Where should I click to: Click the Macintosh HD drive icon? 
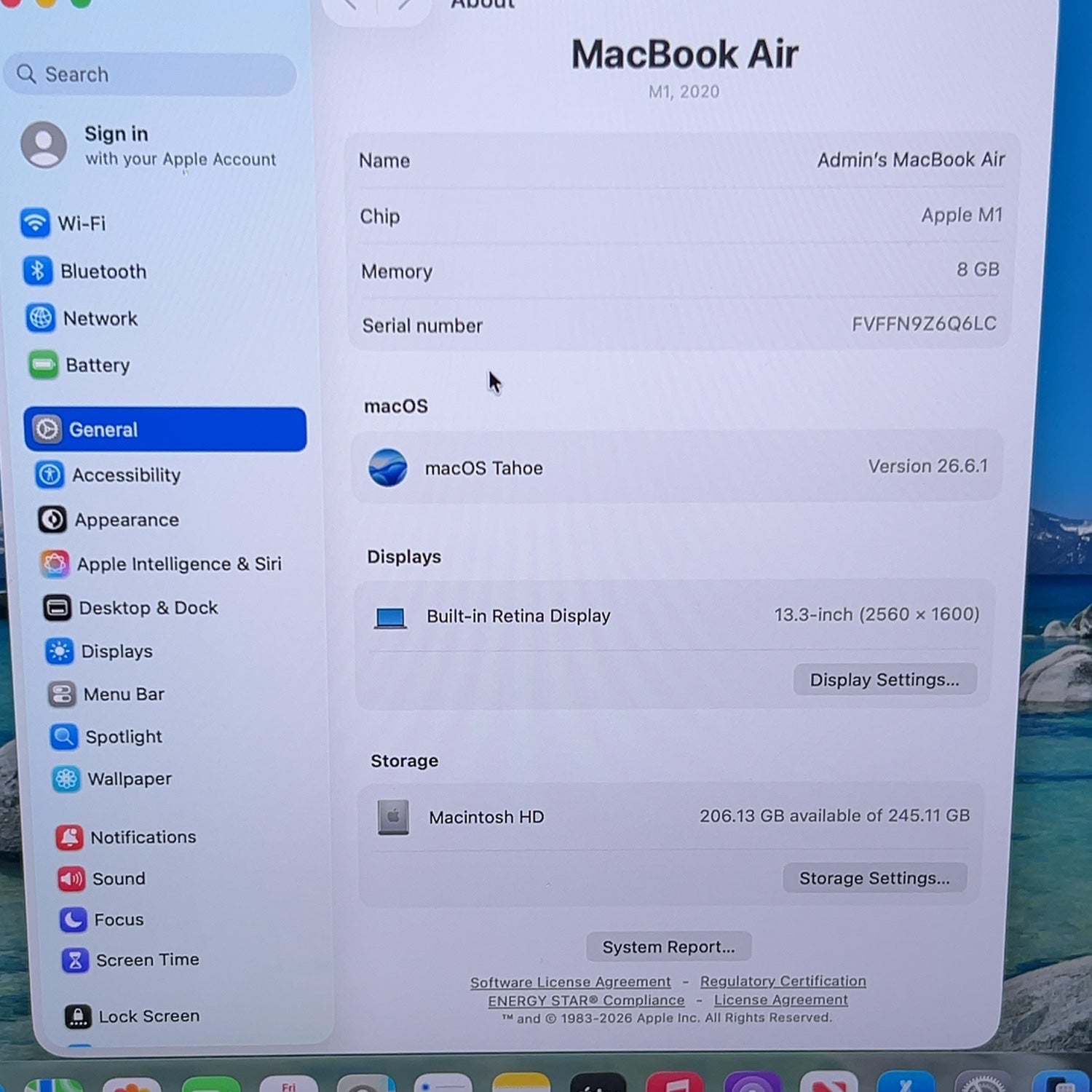click(x=393, y=817)
